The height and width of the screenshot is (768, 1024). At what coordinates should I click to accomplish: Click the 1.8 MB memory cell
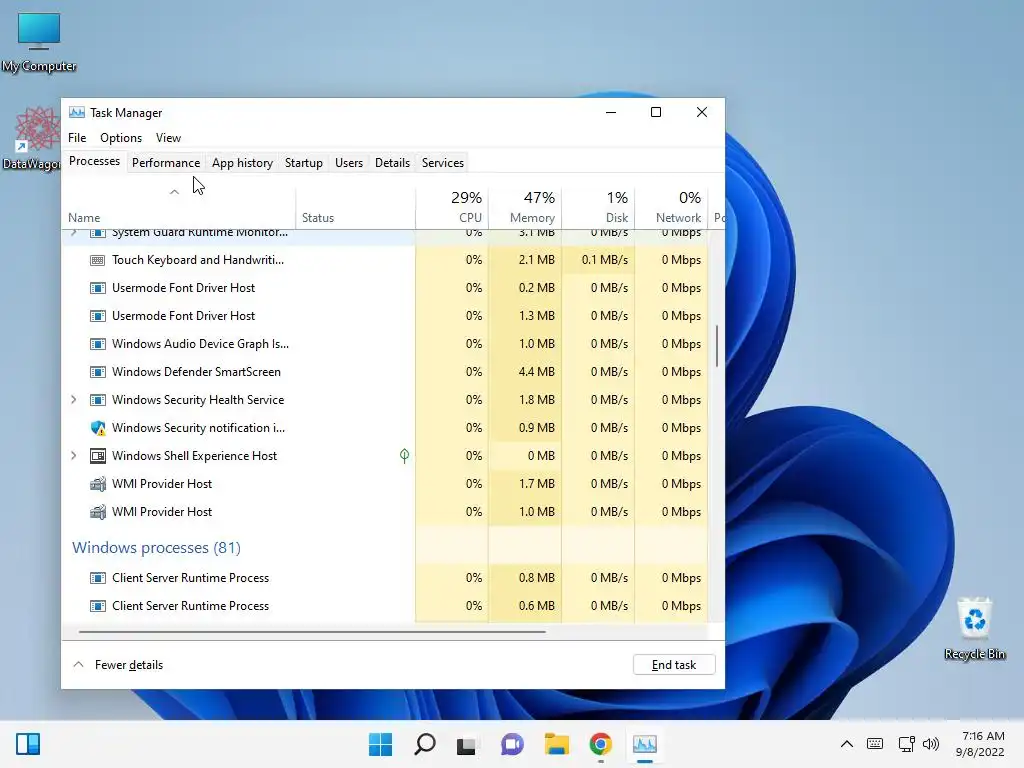click(x=525, y=400)
